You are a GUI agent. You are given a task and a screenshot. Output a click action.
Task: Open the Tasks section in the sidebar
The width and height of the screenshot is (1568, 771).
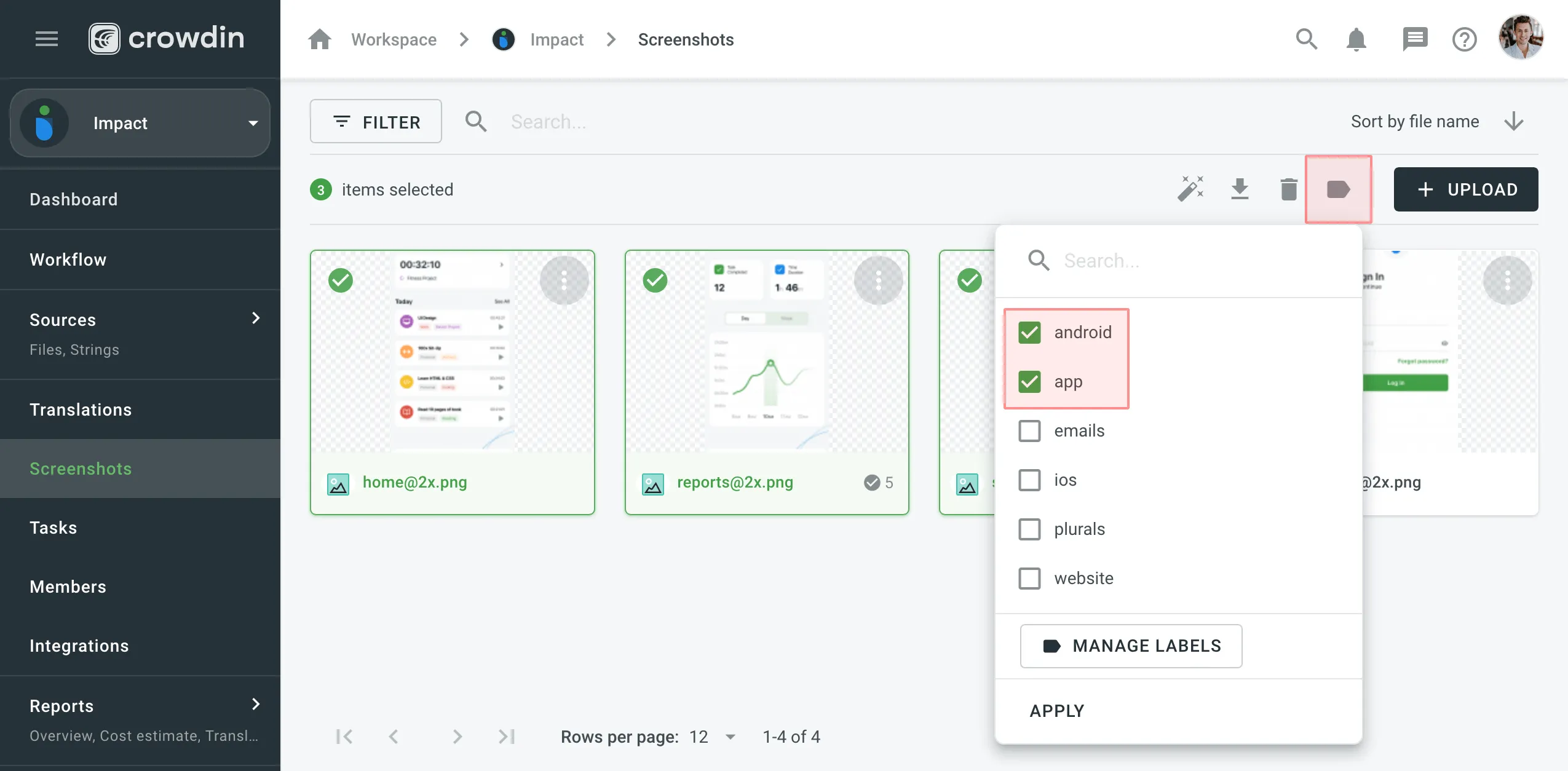pyautogui.click(x=53, y=528)
